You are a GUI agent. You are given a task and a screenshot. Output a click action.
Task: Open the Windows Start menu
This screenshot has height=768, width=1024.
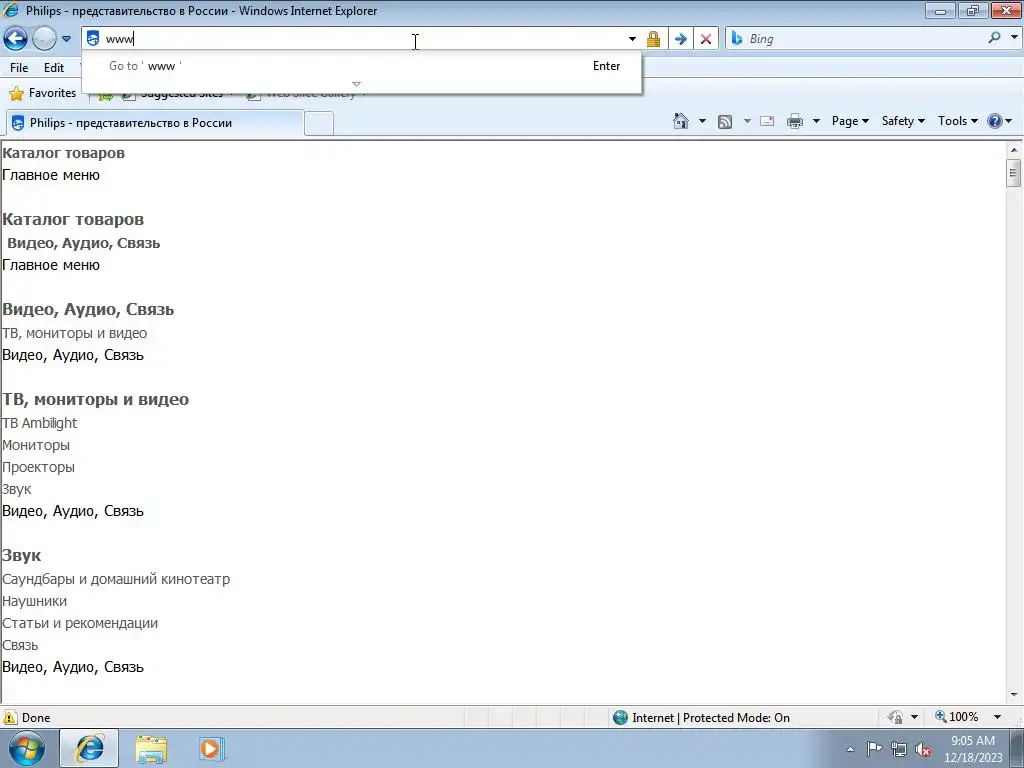(26, 748)
